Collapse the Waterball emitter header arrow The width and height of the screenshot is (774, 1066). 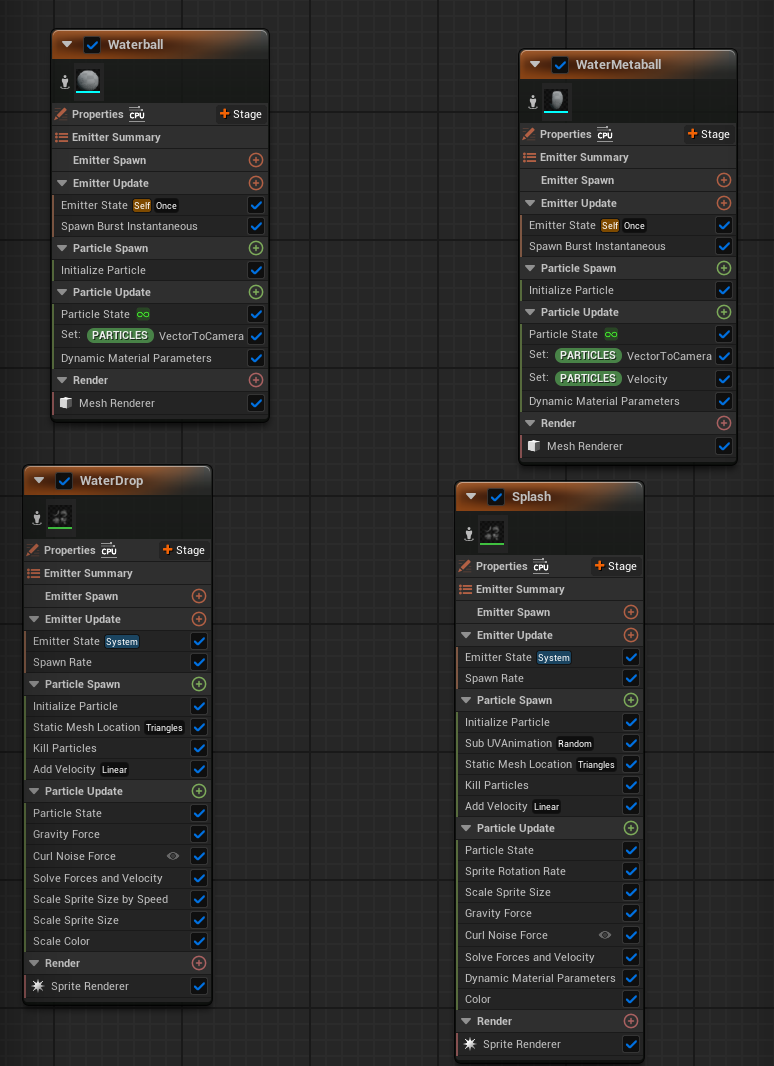(x=67, y=45)
